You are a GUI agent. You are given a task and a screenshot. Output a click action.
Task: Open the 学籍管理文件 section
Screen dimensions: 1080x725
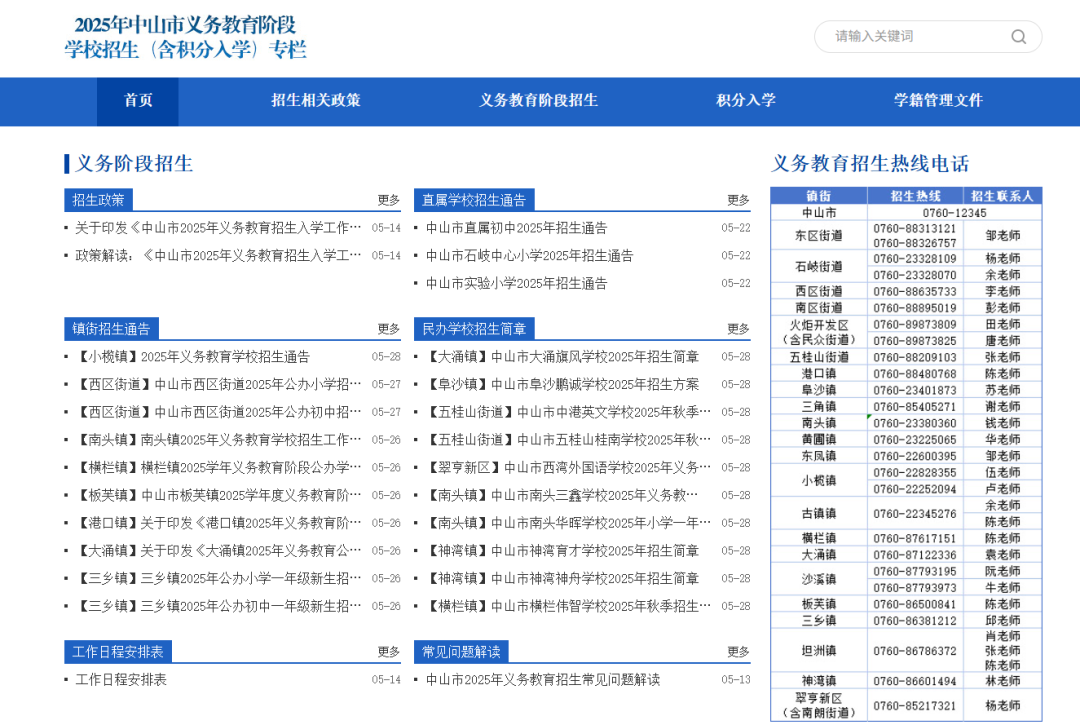tap(938, 101)
